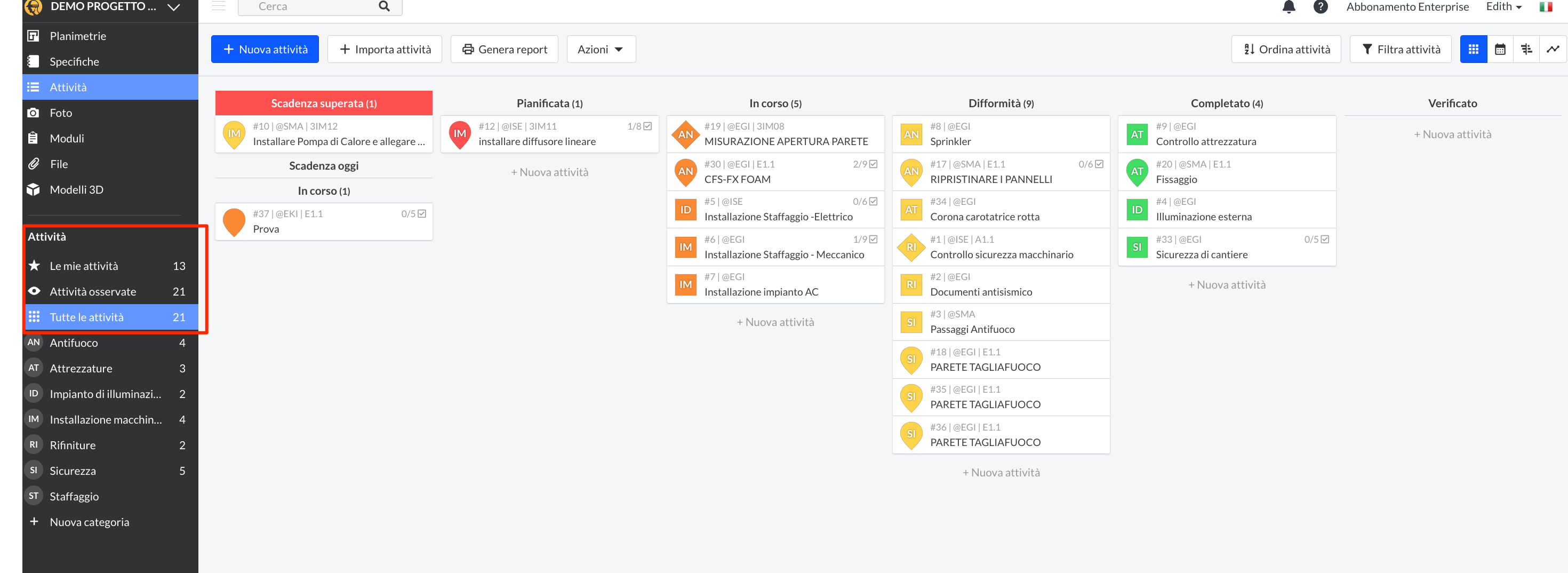Click checklist 0/6 on Installazione Staffaggio -Elettrico
The image size is (1568, 573).
[865, 202]
